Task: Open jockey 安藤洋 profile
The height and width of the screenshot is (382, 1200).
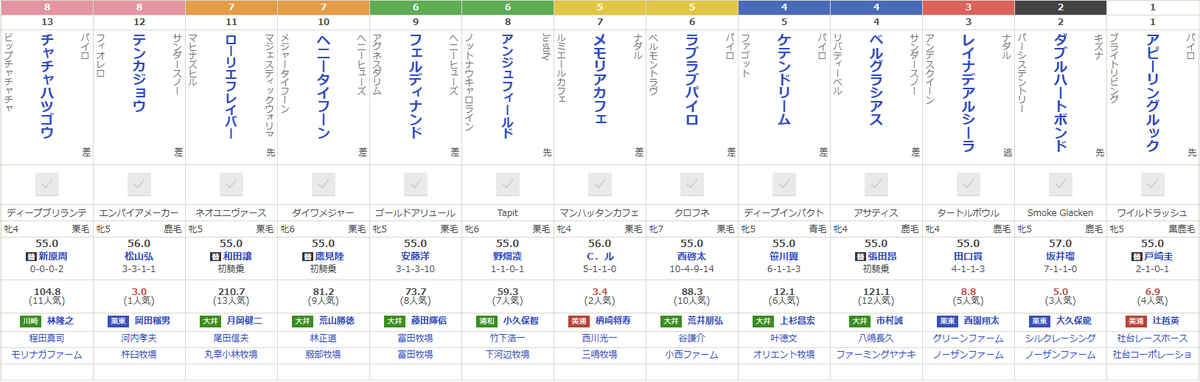Action: pos(415,256)
